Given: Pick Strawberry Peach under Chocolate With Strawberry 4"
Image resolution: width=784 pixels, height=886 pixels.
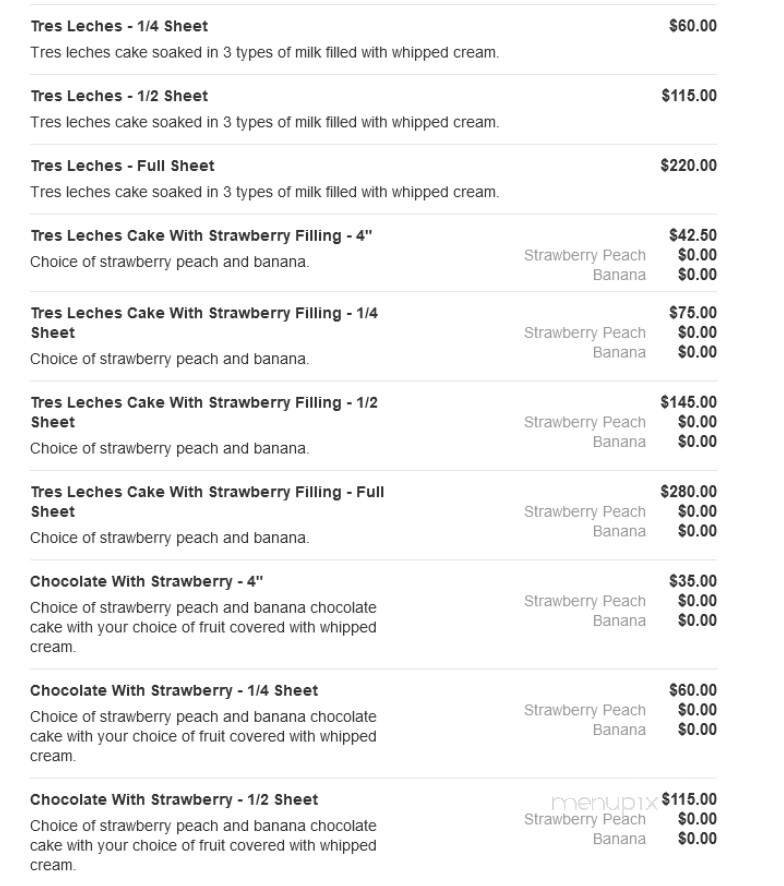Looking at the screenshot, I should coord(584,601).
